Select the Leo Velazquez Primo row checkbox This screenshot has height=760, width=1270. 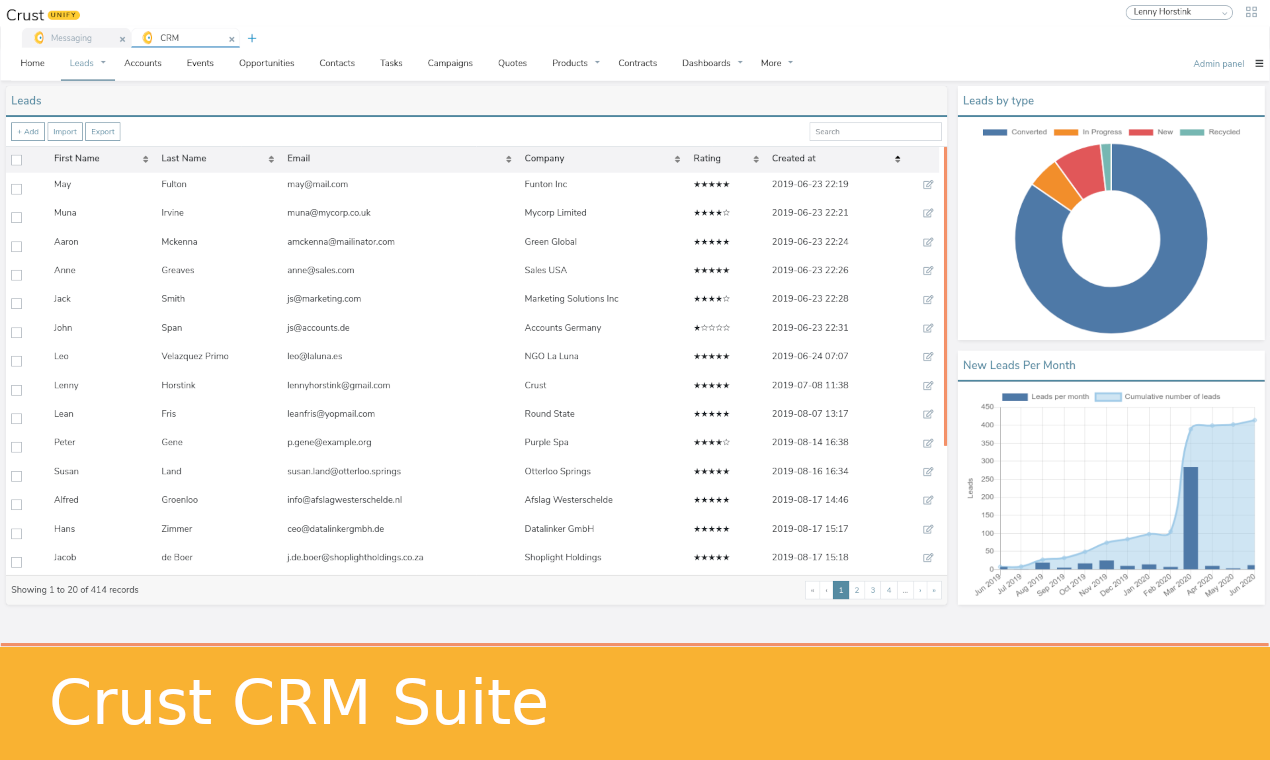click(x=17, y=361)
